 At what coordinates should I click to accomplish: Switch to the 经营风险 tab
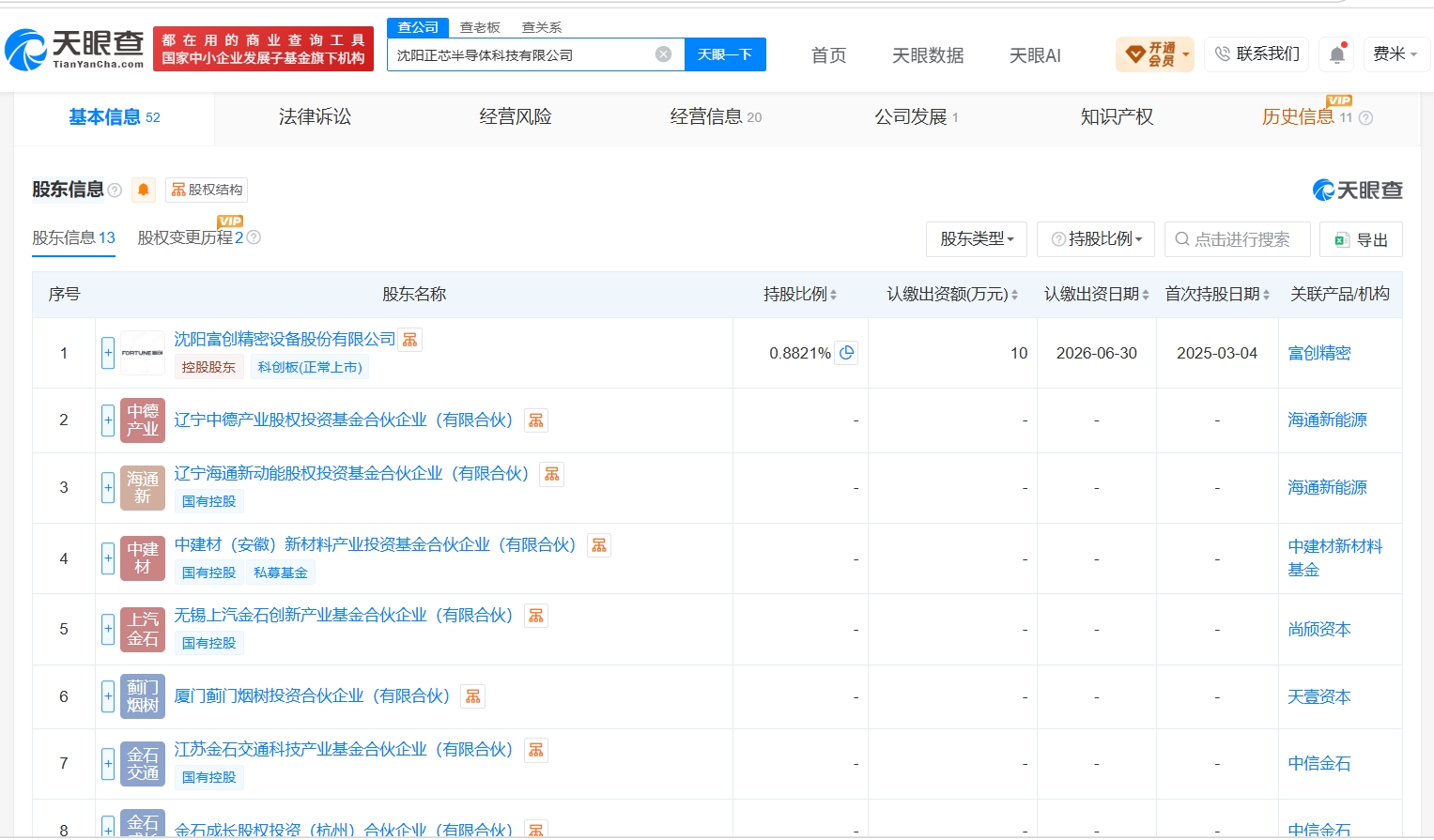click(516, 117)
